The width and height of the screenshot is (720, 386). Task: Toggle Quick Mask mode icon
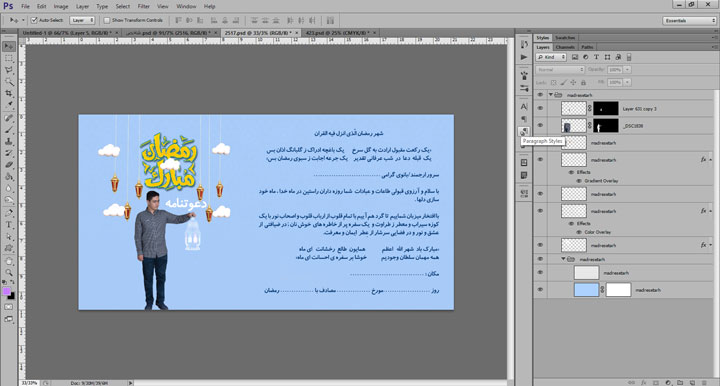(9, 307)
